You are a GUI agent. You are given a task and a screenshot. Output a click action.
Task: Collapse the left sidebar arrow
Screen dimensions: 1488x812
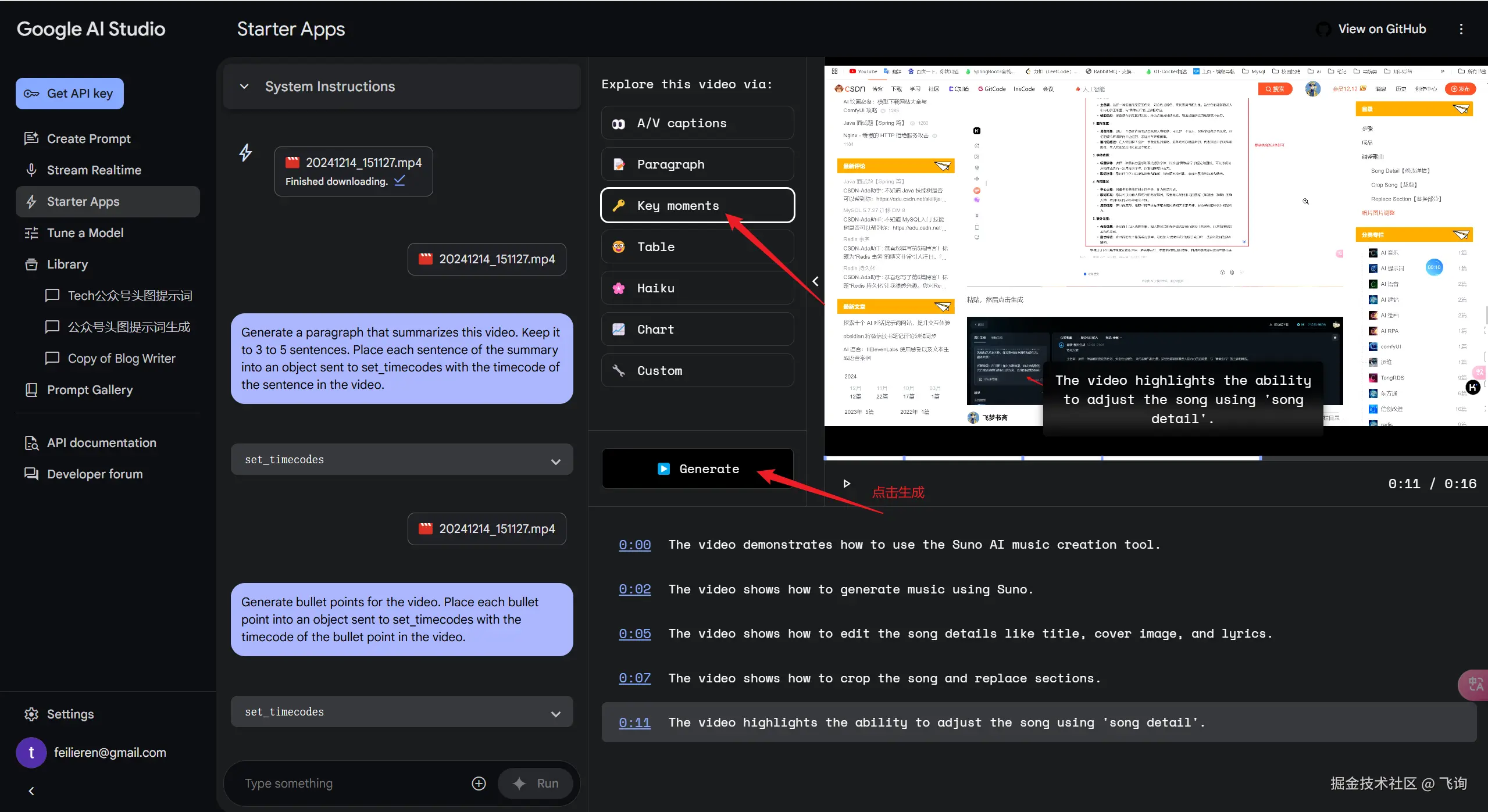point(31,791)
